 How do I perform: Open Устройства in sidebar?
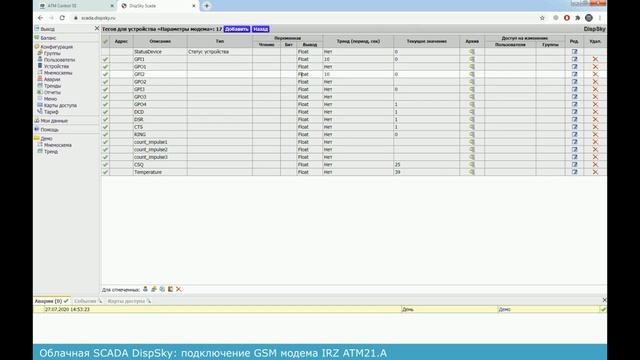point(56,67)
